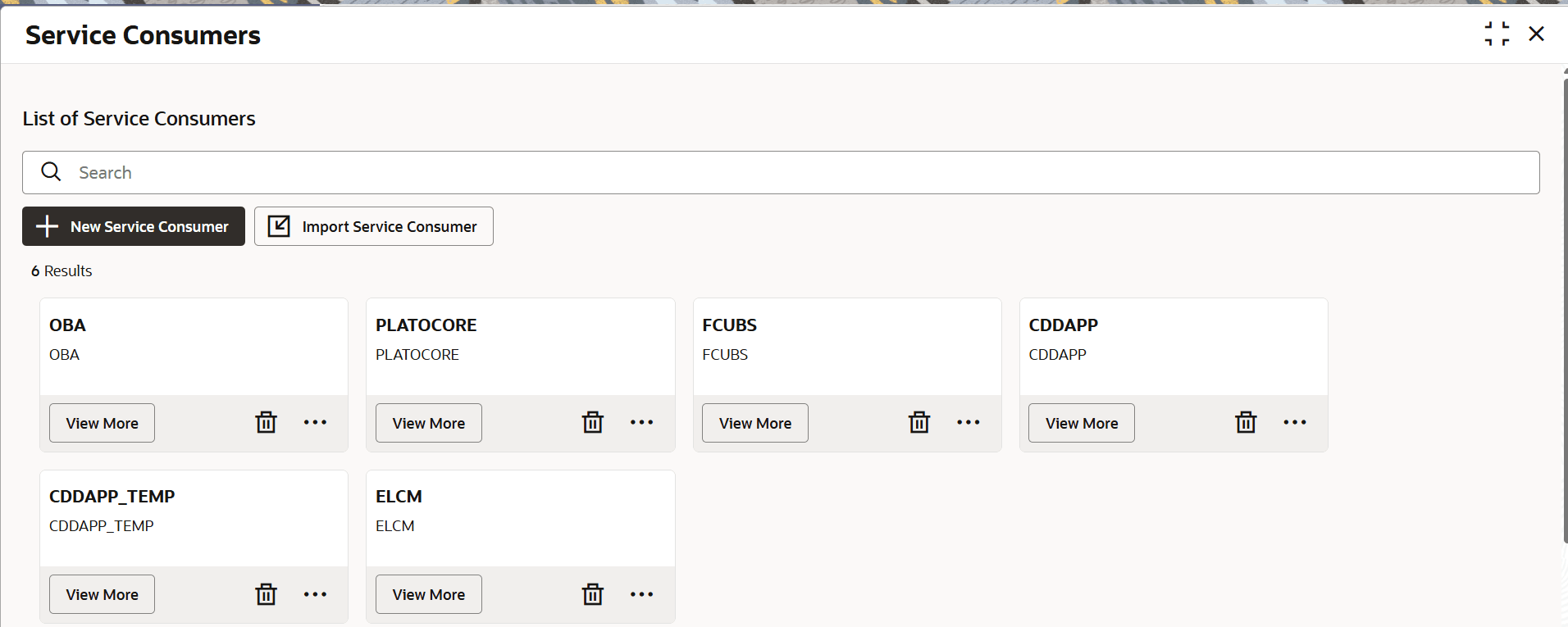The width and height of the screenshot is (1568, 627).
Task: Delete the CDDAPP_TEMP service consumer
Action: pyautogui.click(x=267, y=594)
